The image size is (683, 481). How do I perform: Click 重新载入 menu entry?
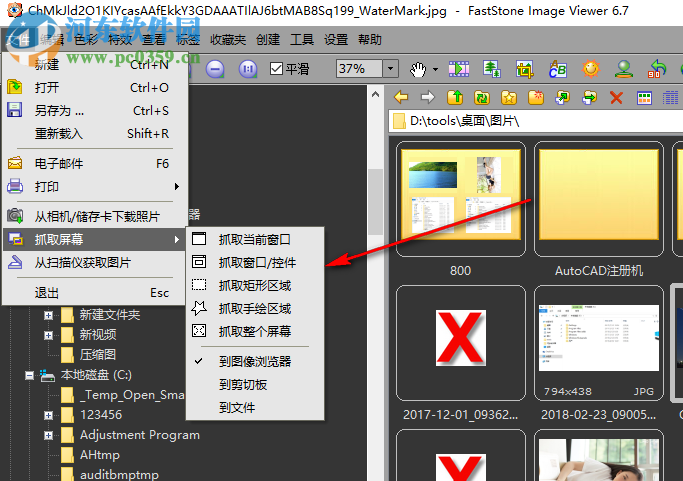[95, 133]
